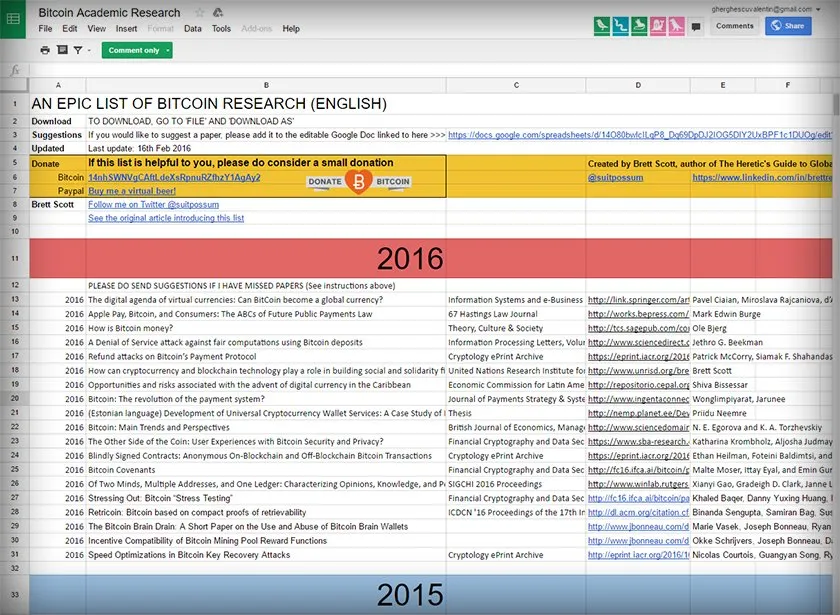840x615 pixels.
Task: Select row 11 header
Action: 14,258
